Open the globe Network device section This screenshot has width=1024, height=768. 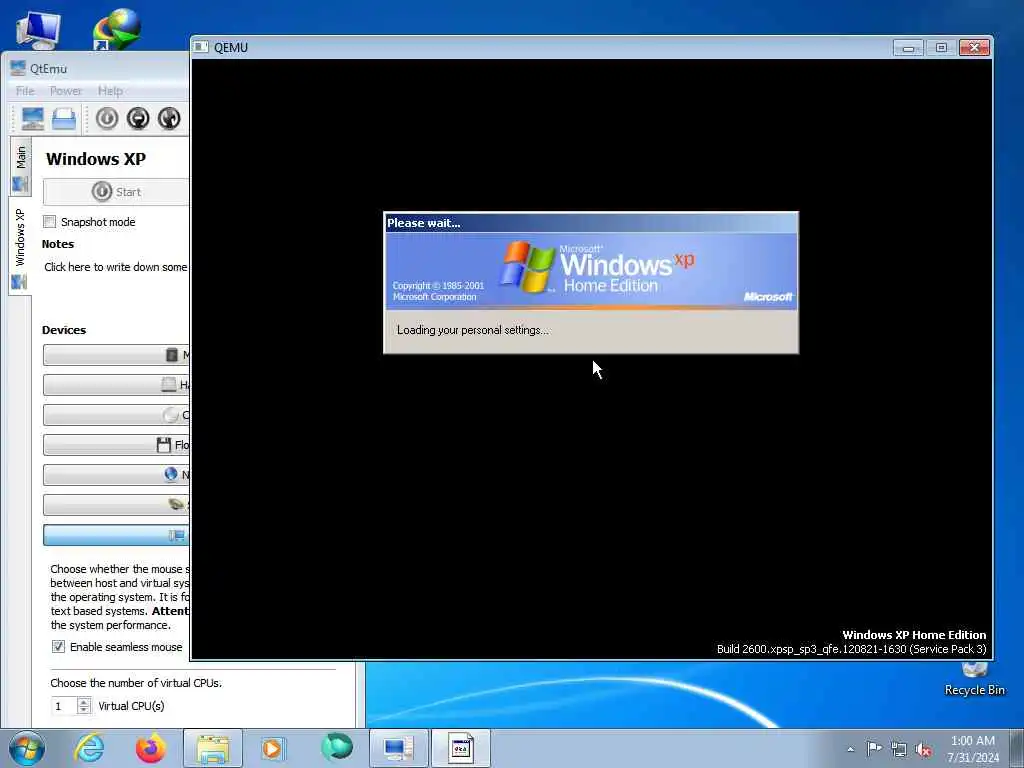point(116,475)
